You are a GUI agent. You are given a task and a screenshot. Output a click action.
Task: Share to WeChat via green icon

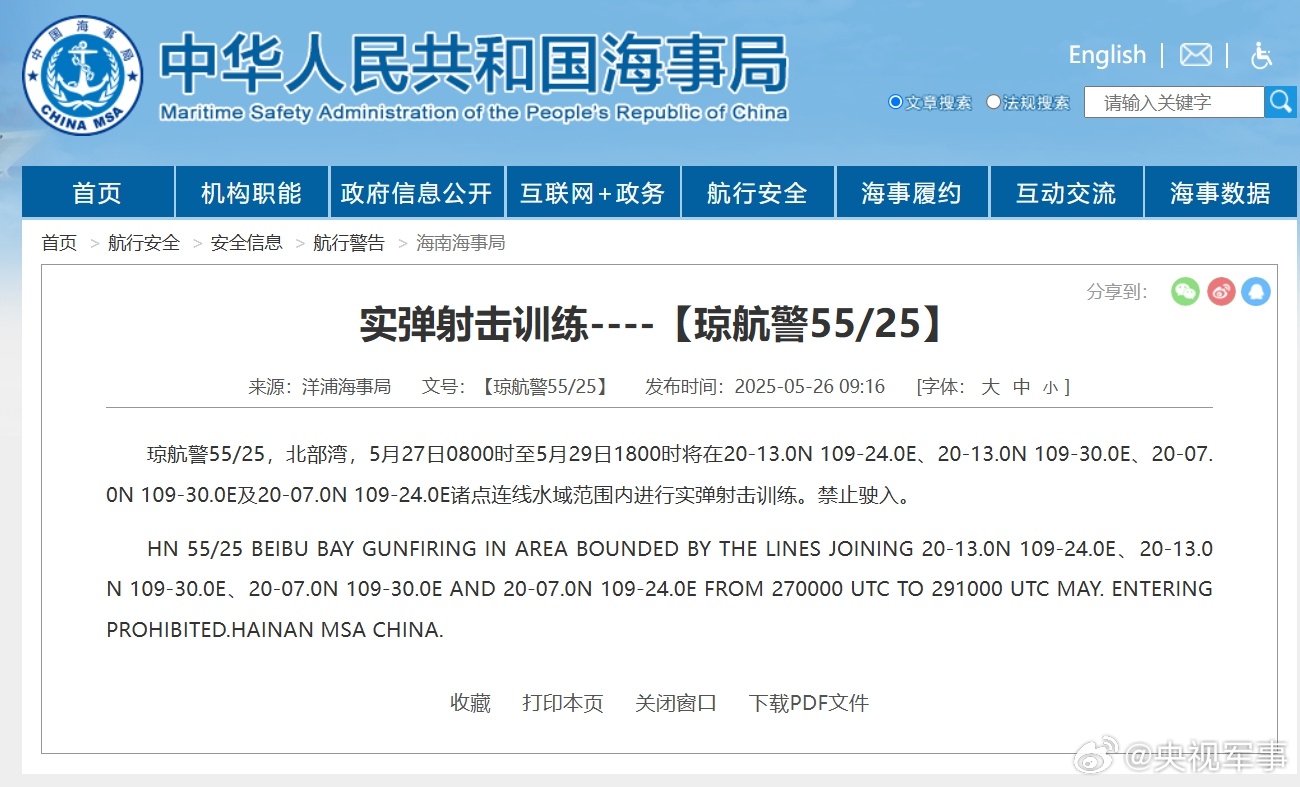(1185, 291)
